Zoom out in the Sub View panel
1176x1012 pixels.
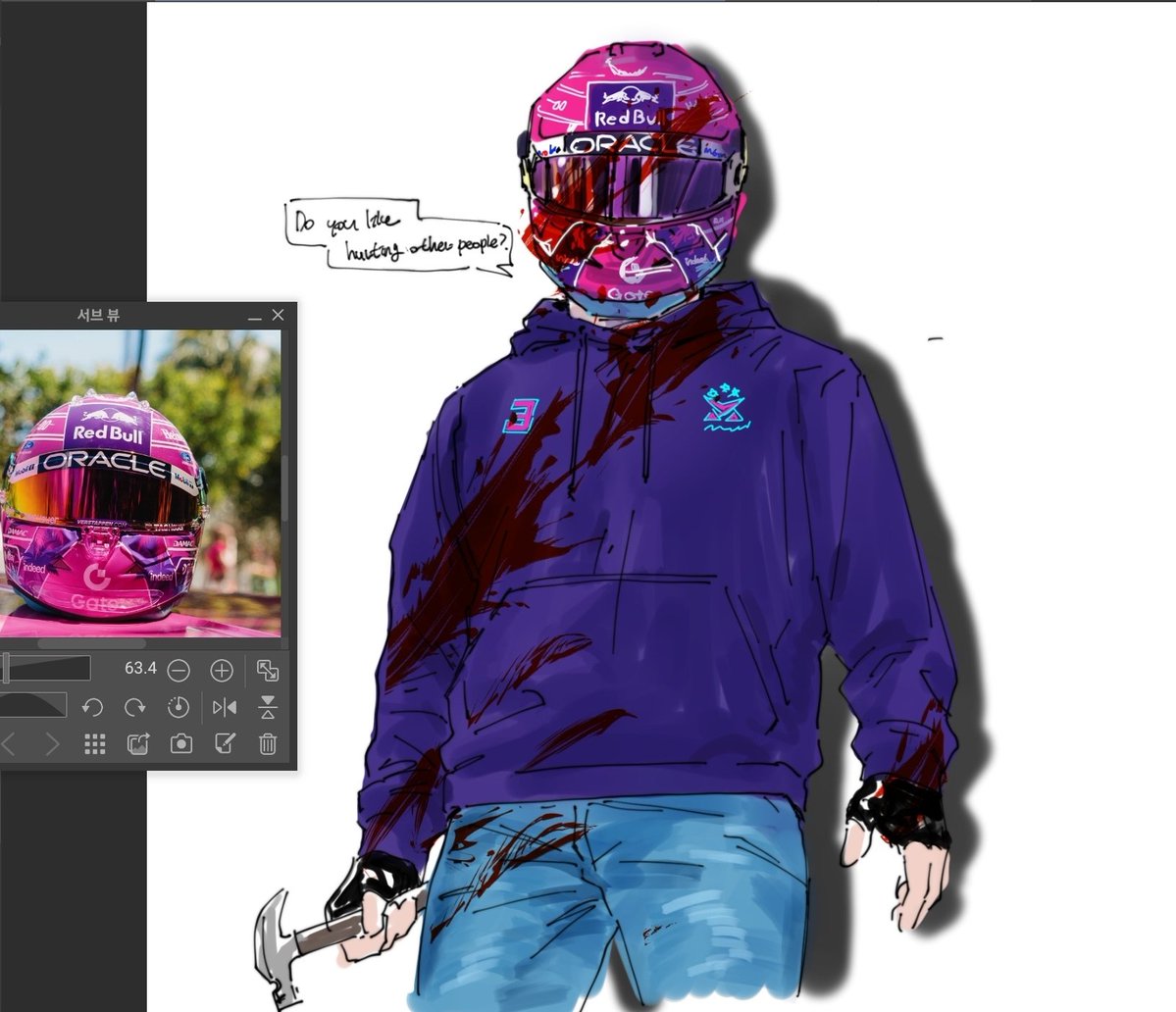[179, 670]
